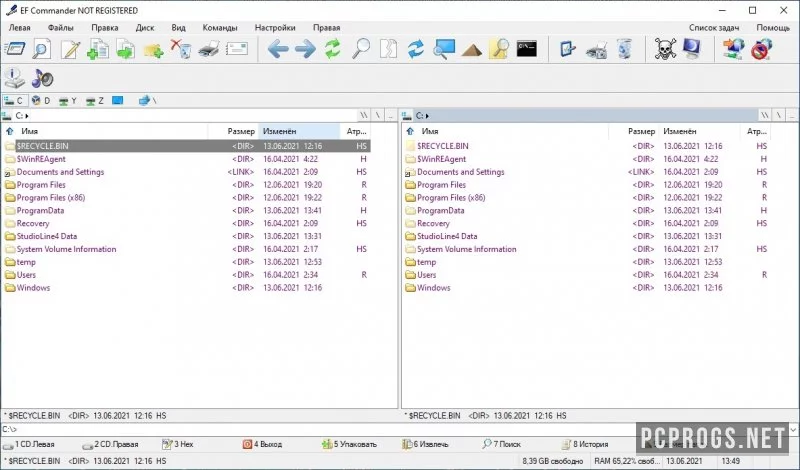Screen dimensions: 800x470
Task: Select drive D button
Action: (x=41, y=101)
